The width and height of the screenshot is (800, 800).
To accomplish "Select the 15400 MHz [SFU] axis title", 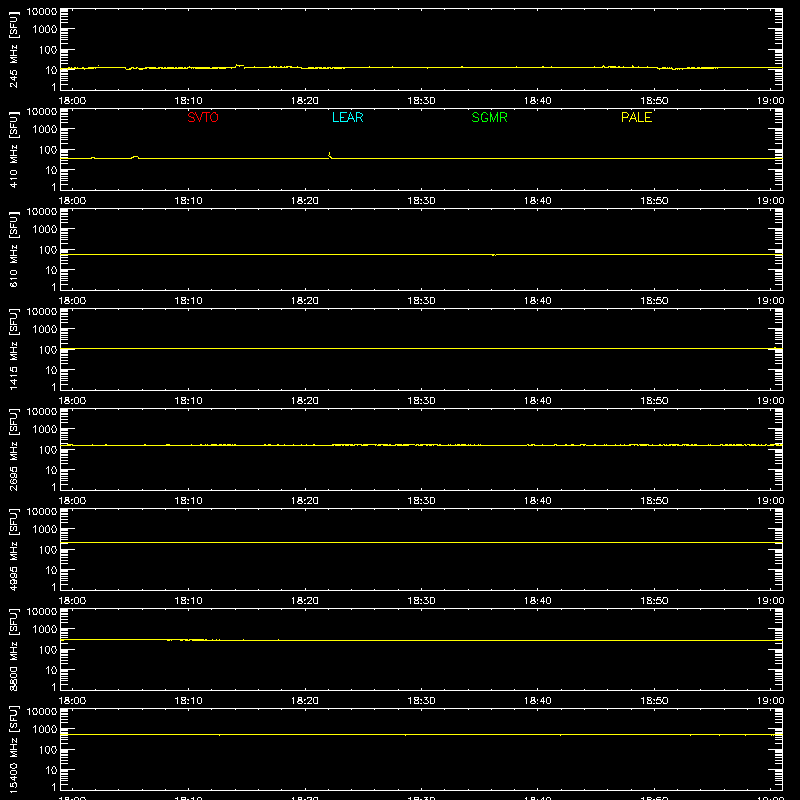I will (x=13, y=749).
